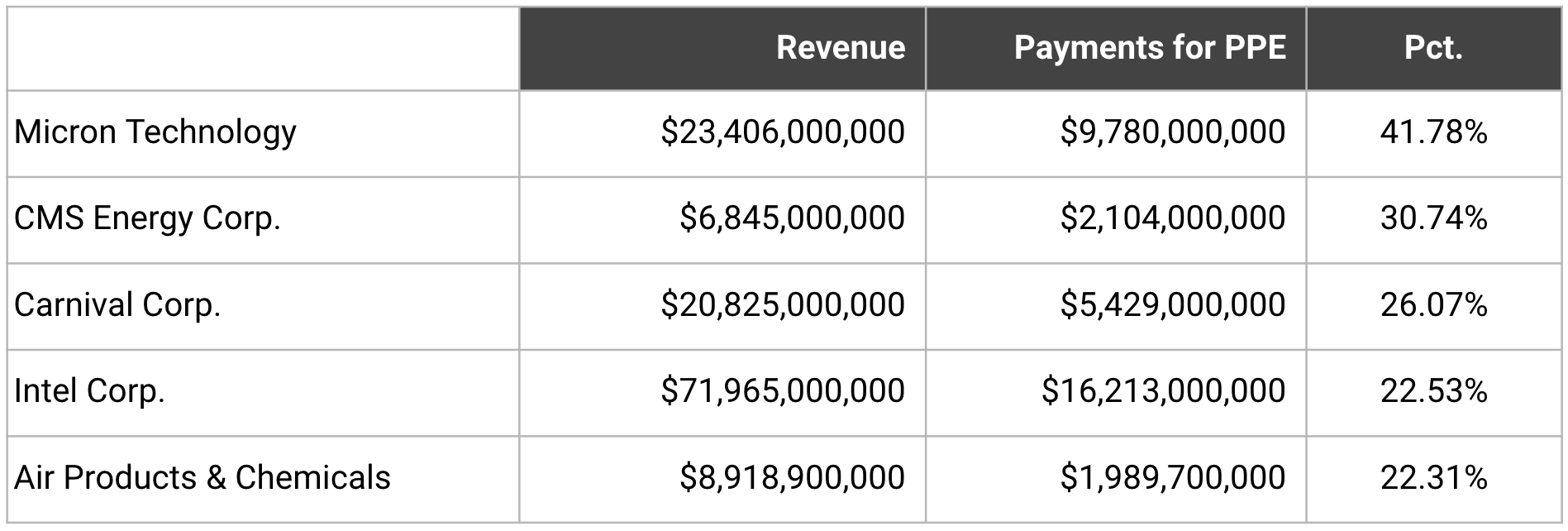Select PPE payment $9,780,000,000 cell

1172,132
